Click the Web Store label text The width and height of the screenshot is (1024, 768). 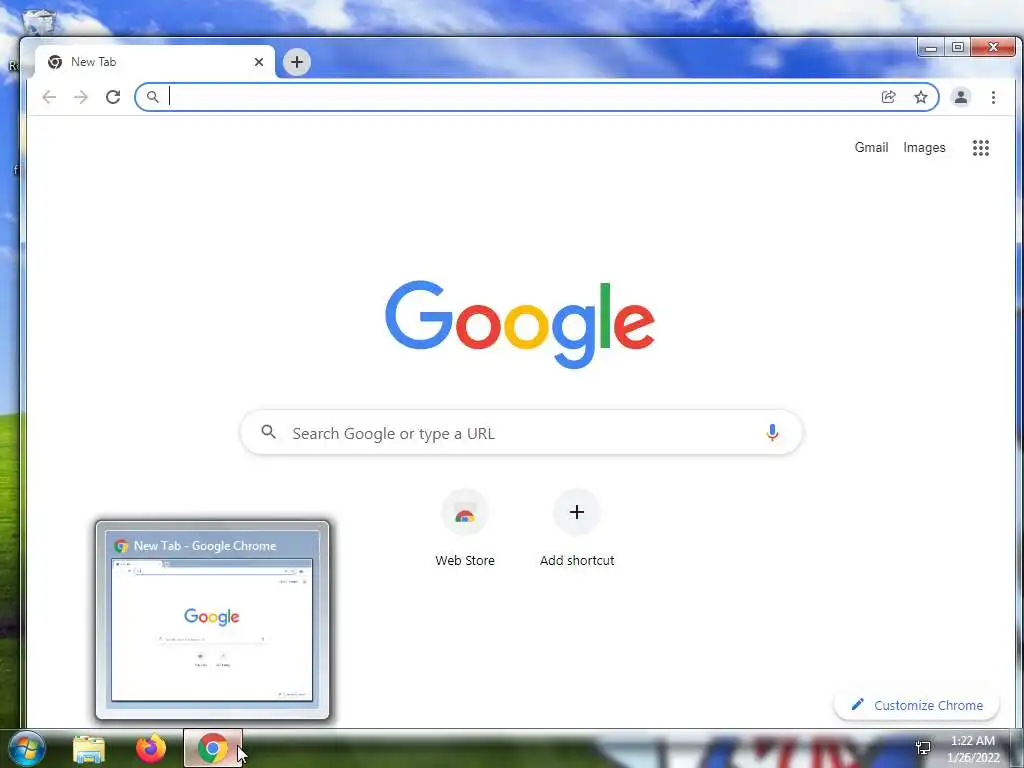tap(465, 560)
